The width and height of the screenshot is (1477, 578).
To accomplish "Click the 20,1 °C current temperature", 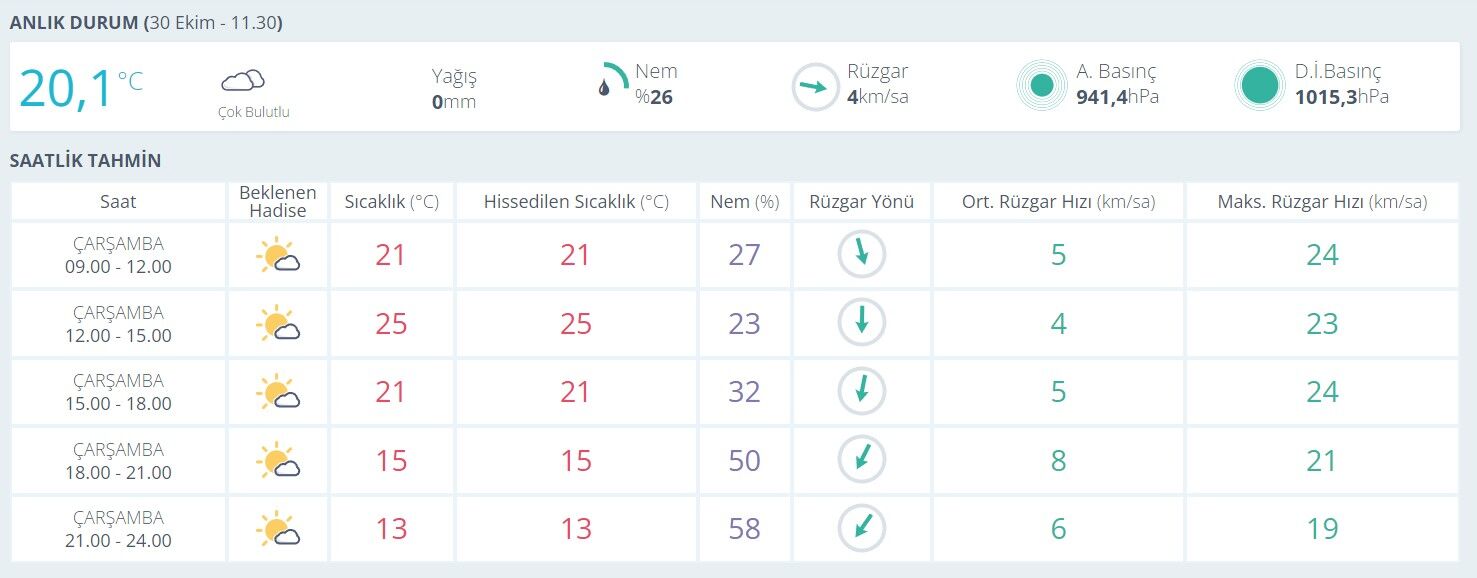I will (81, 88).
